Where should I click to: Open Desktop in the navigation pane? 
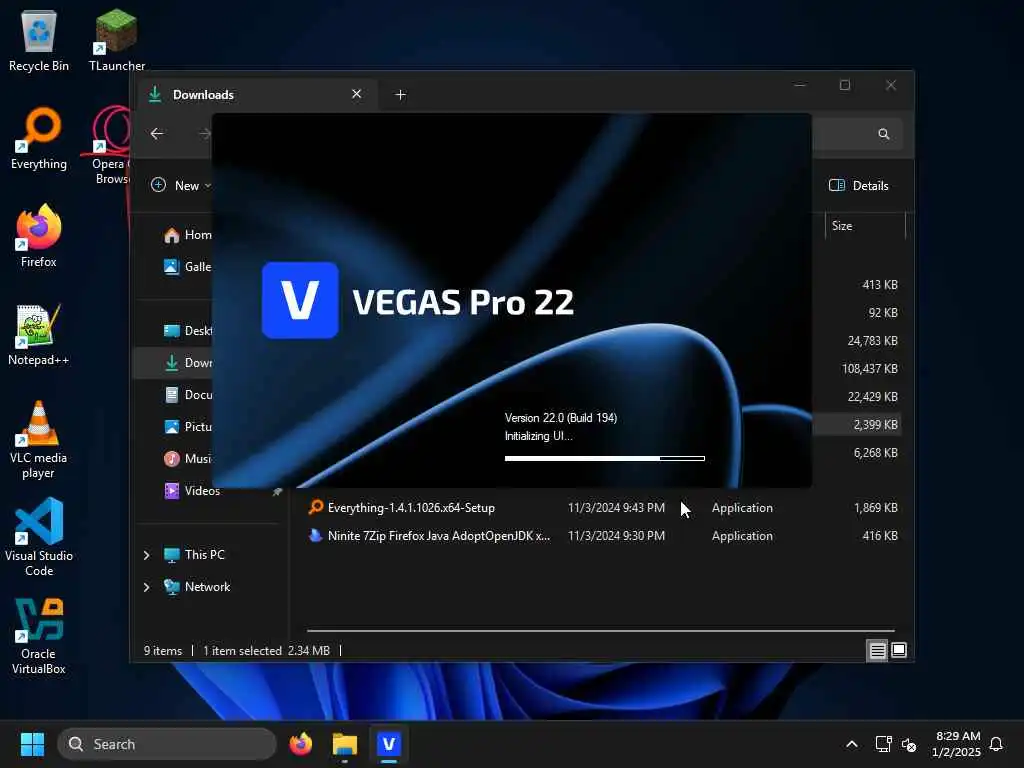(x=187, y=330)
